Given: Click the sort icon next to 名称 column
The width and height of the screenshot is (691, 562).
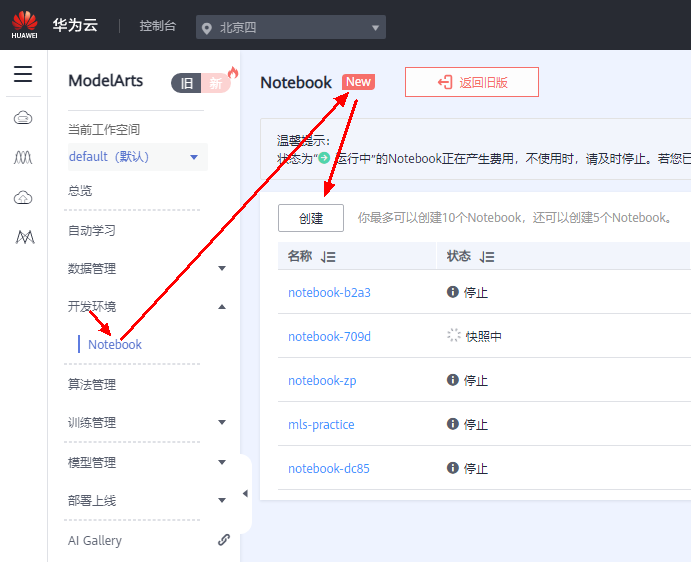Looking at the screenshot, I should pyautogui.click(x=328, y=257).
